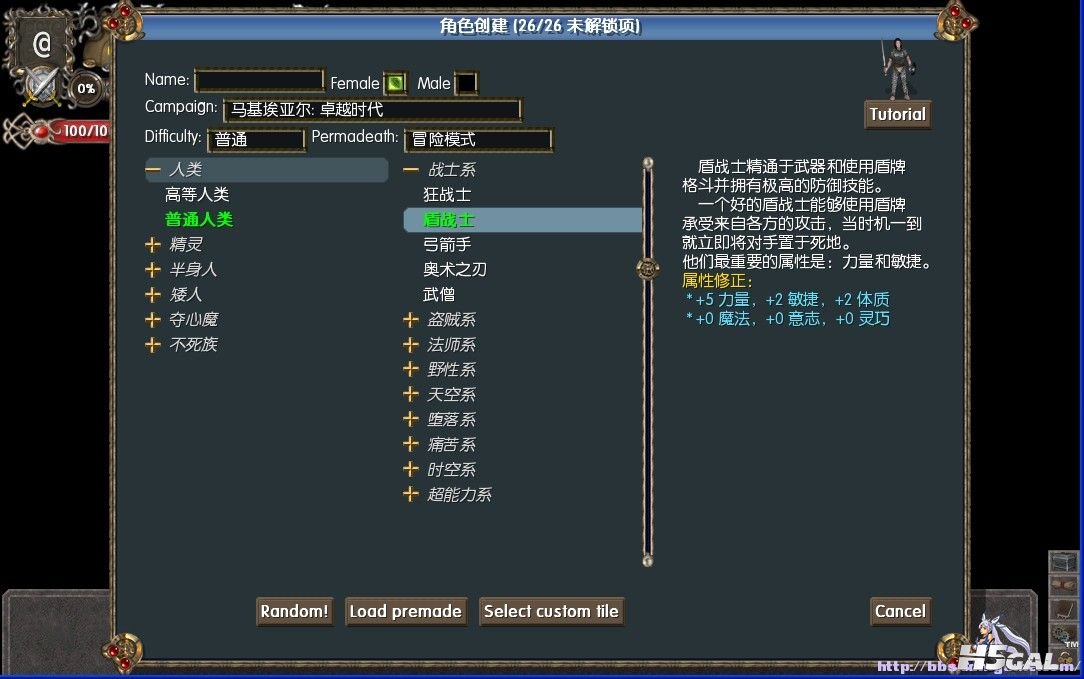Viewport: 1084px width, 679px height.
Task: Check the Female gender box
Action: [395, 83]
